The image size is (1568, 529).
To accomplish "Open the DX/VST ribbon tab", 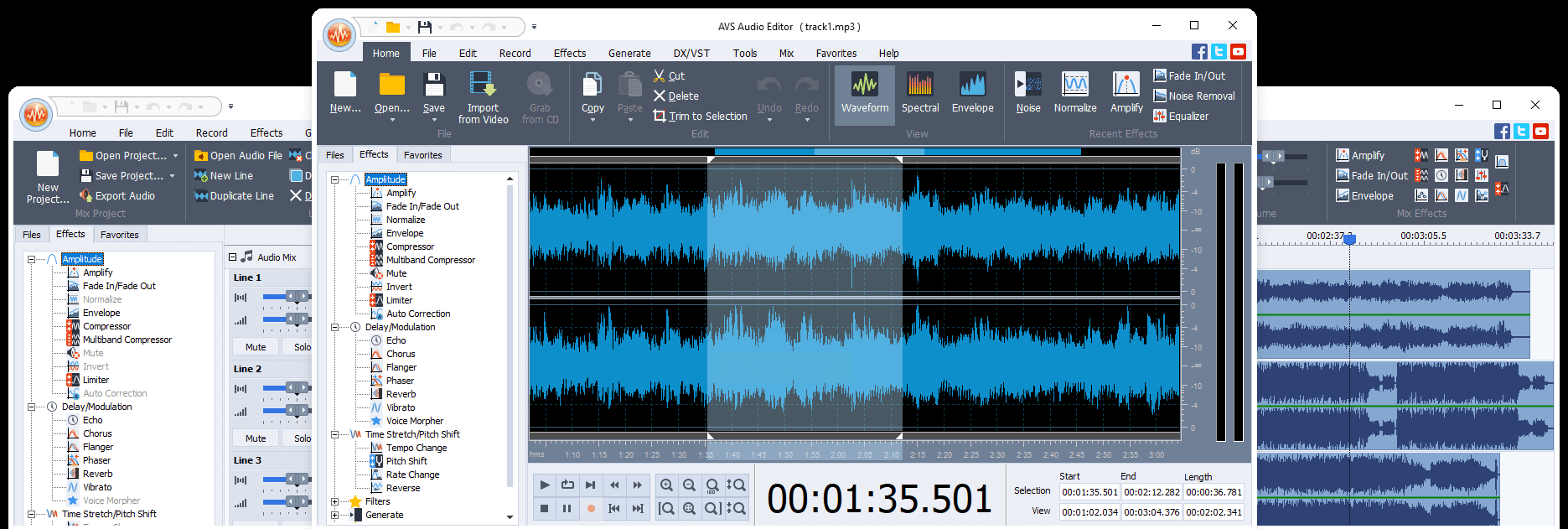I will [691, 54].
